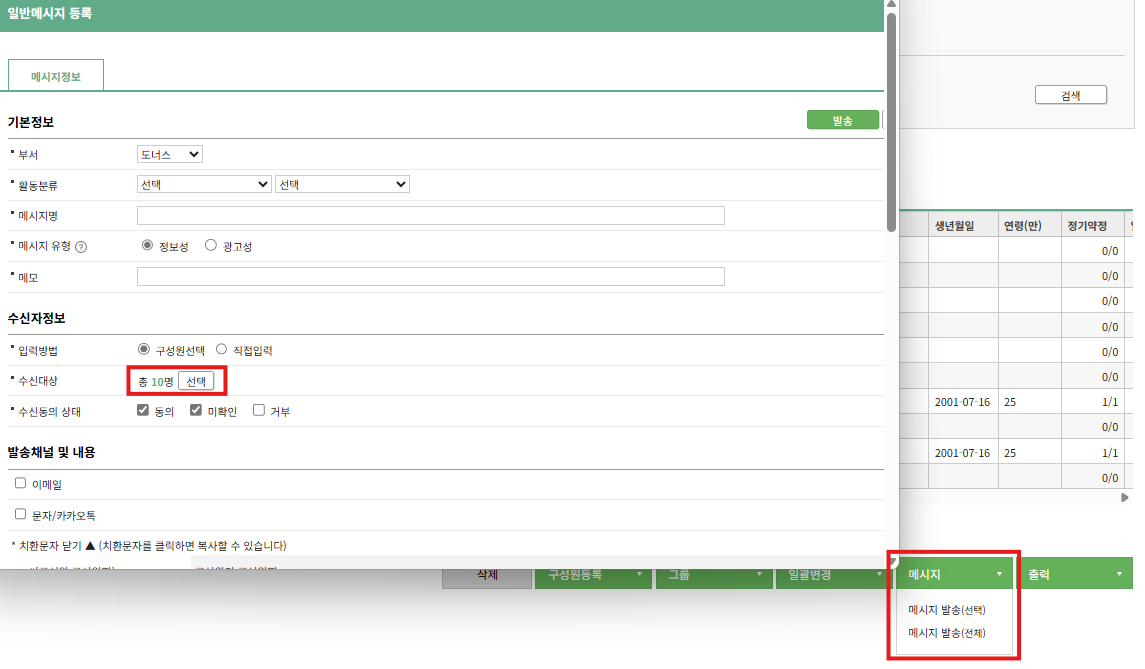Select the 광고성 message type radio

[x=211, y=245]
